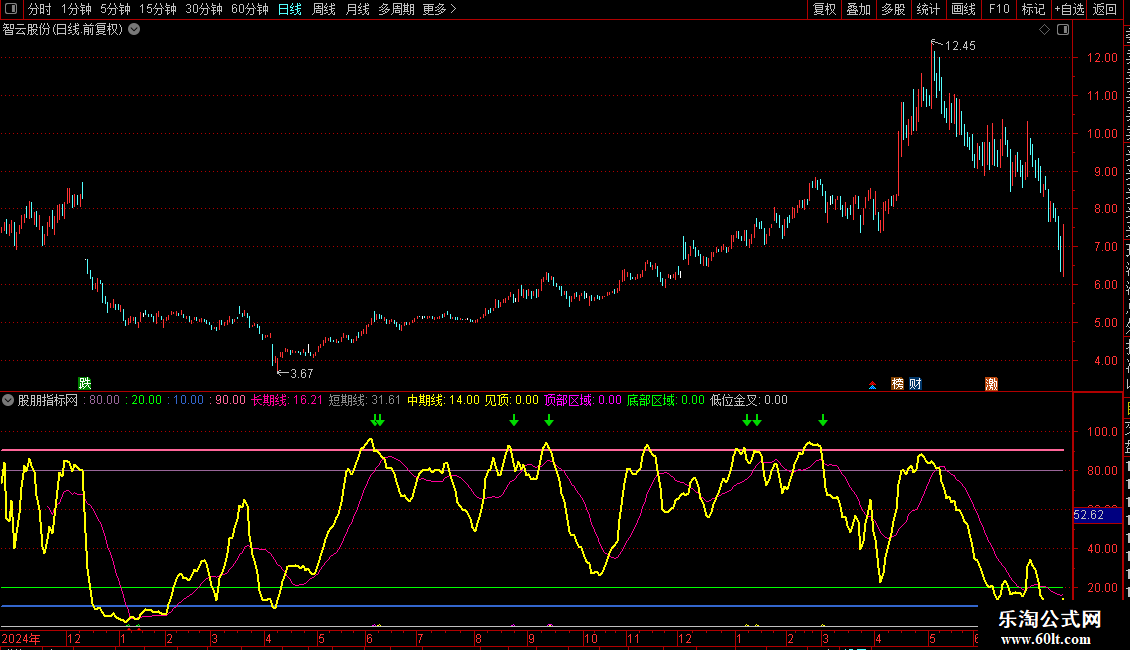Screen dimensions: 1130x650
Task: Select the 1分钟 period tab
Action: (x=76, y=9)
